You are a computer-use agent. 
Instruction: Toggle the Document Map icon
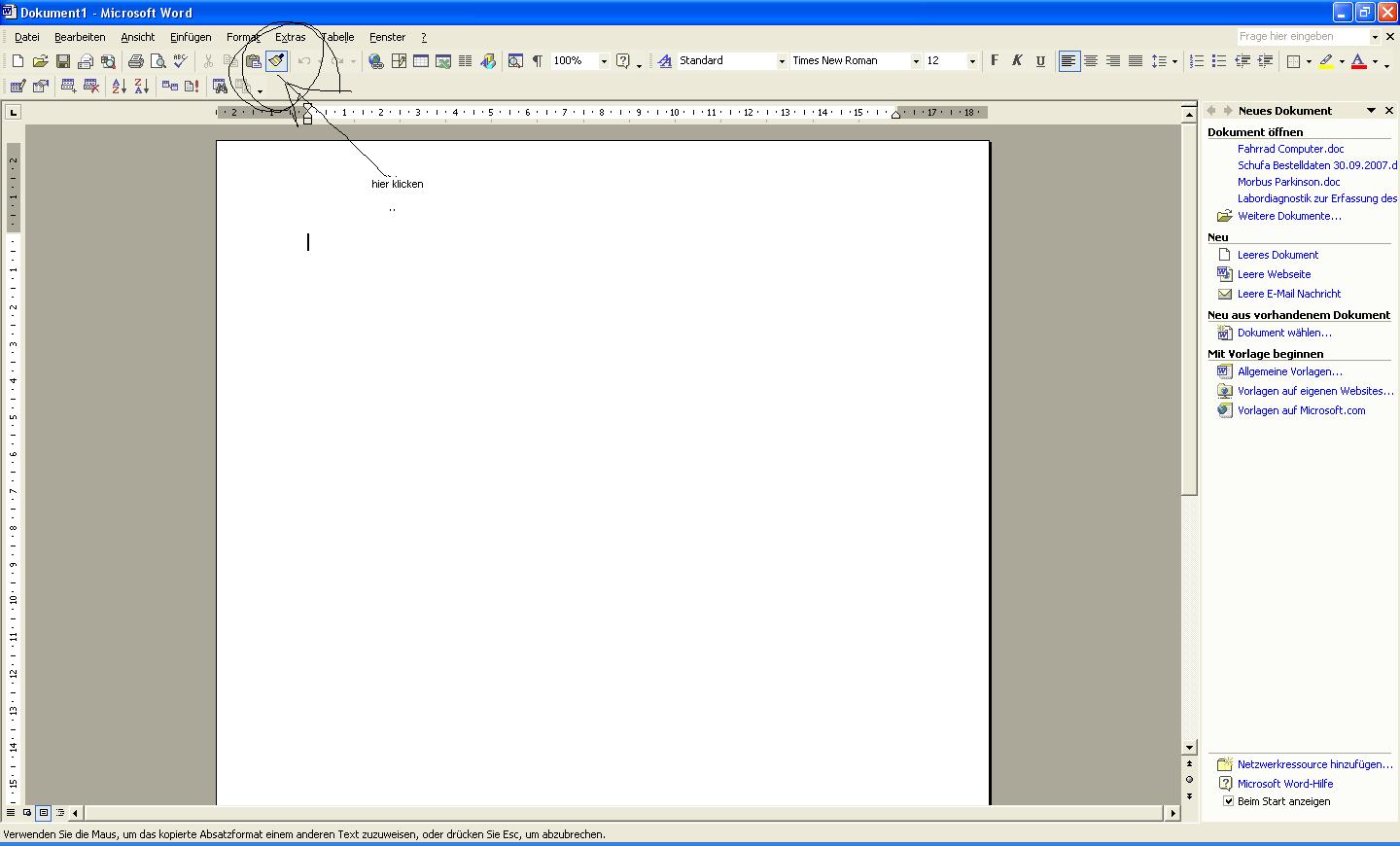tap(515, 61)
